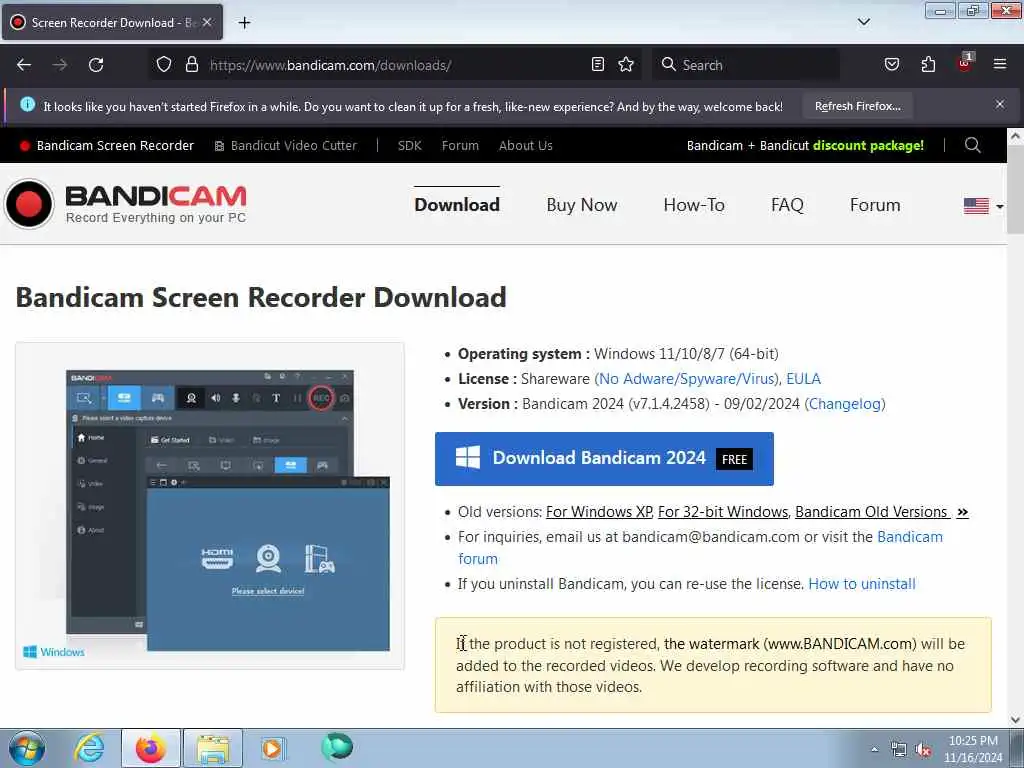Save page to Pocket icon
The height and width of the screenshot is (768, 1024).
pyautogui.click(x=892, y=65)
